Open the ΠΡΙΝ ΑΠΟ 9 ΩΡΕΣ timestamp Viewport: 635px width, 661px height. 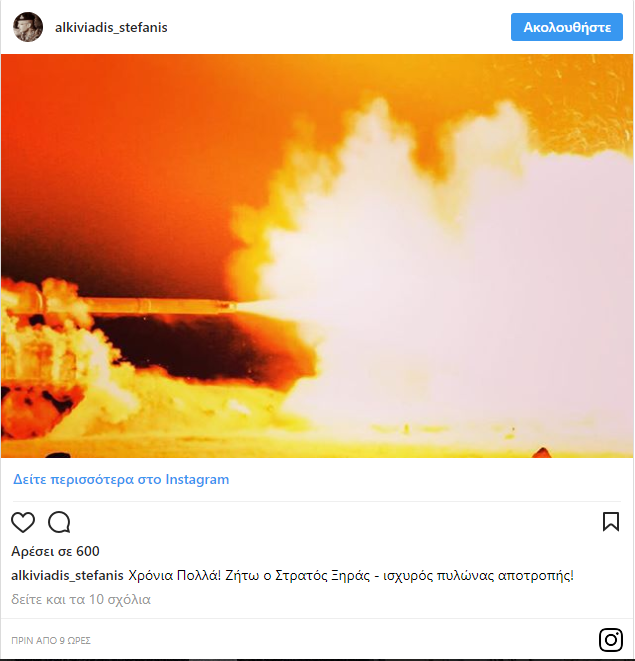51,640
